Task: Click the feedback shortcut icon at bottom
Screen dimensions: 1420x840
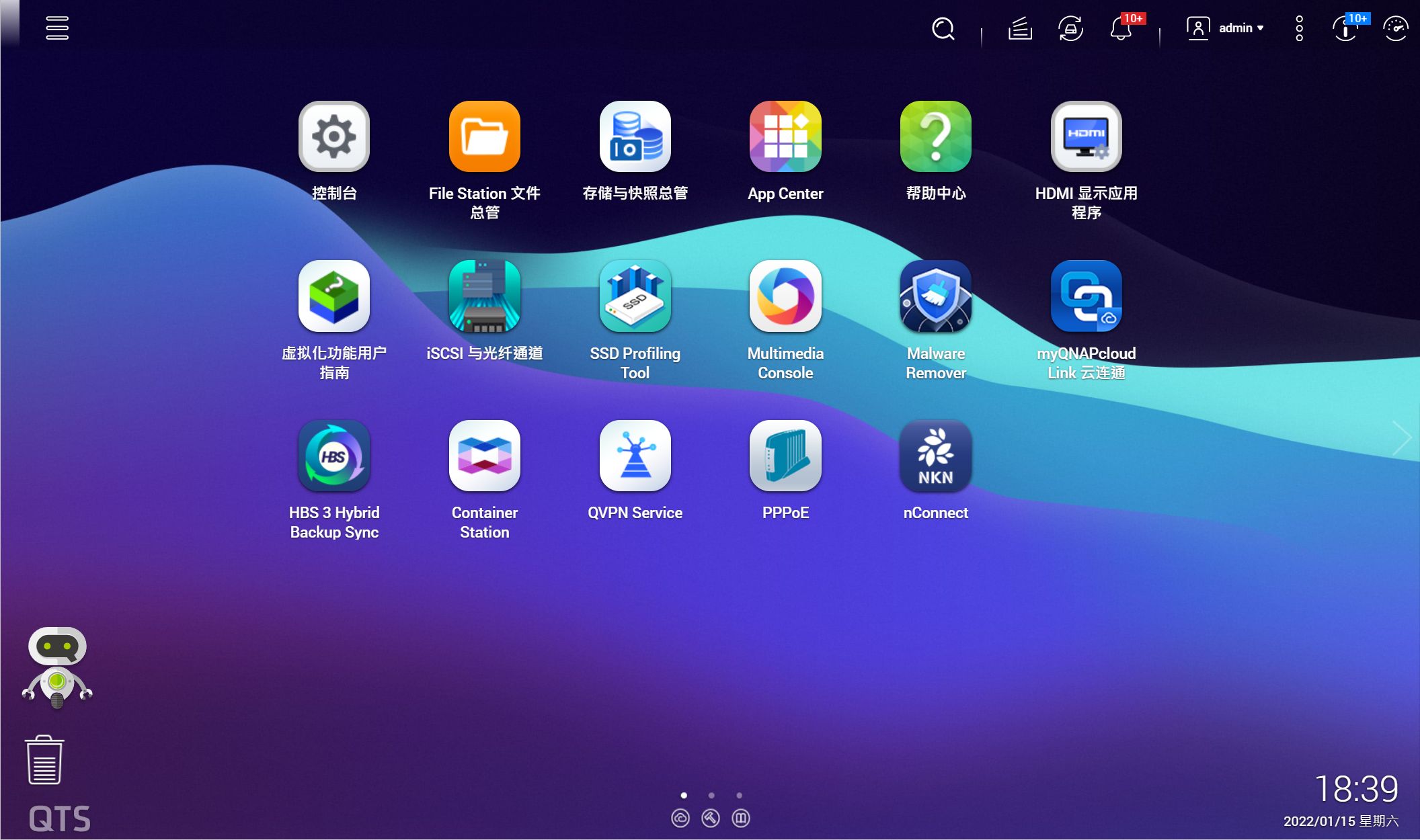Action: point(741,818)
